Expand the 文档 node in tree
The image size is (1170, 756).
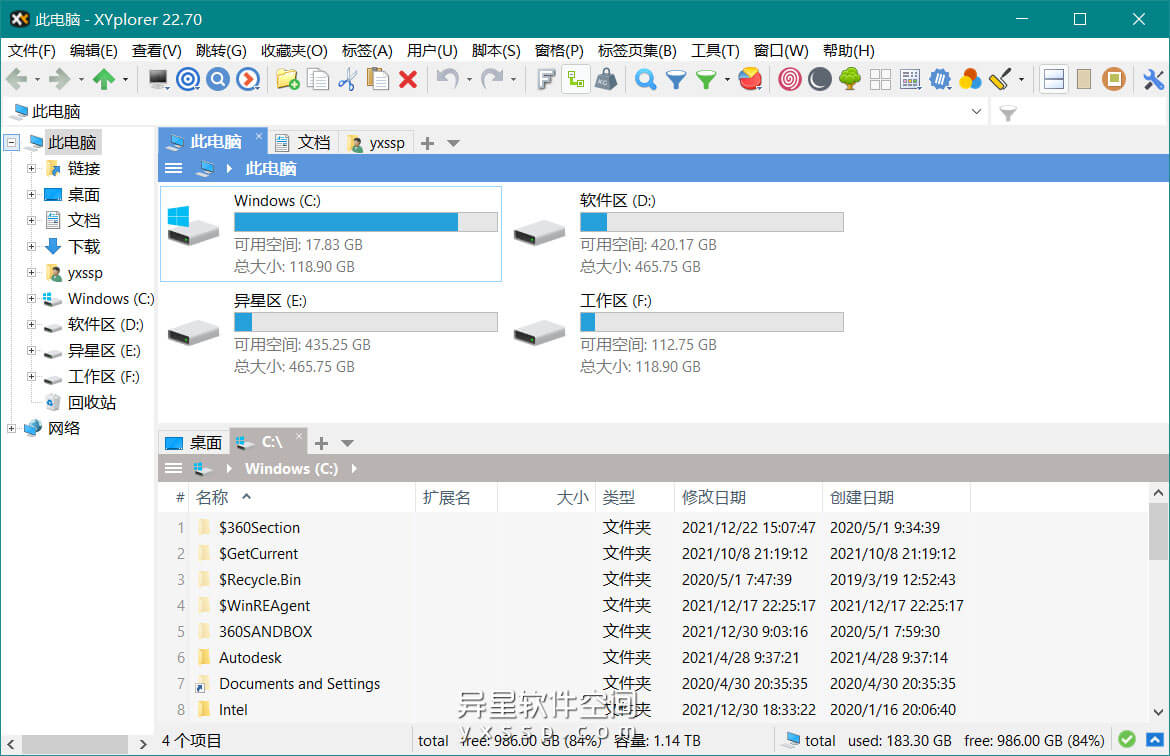[x=32, y=221]
